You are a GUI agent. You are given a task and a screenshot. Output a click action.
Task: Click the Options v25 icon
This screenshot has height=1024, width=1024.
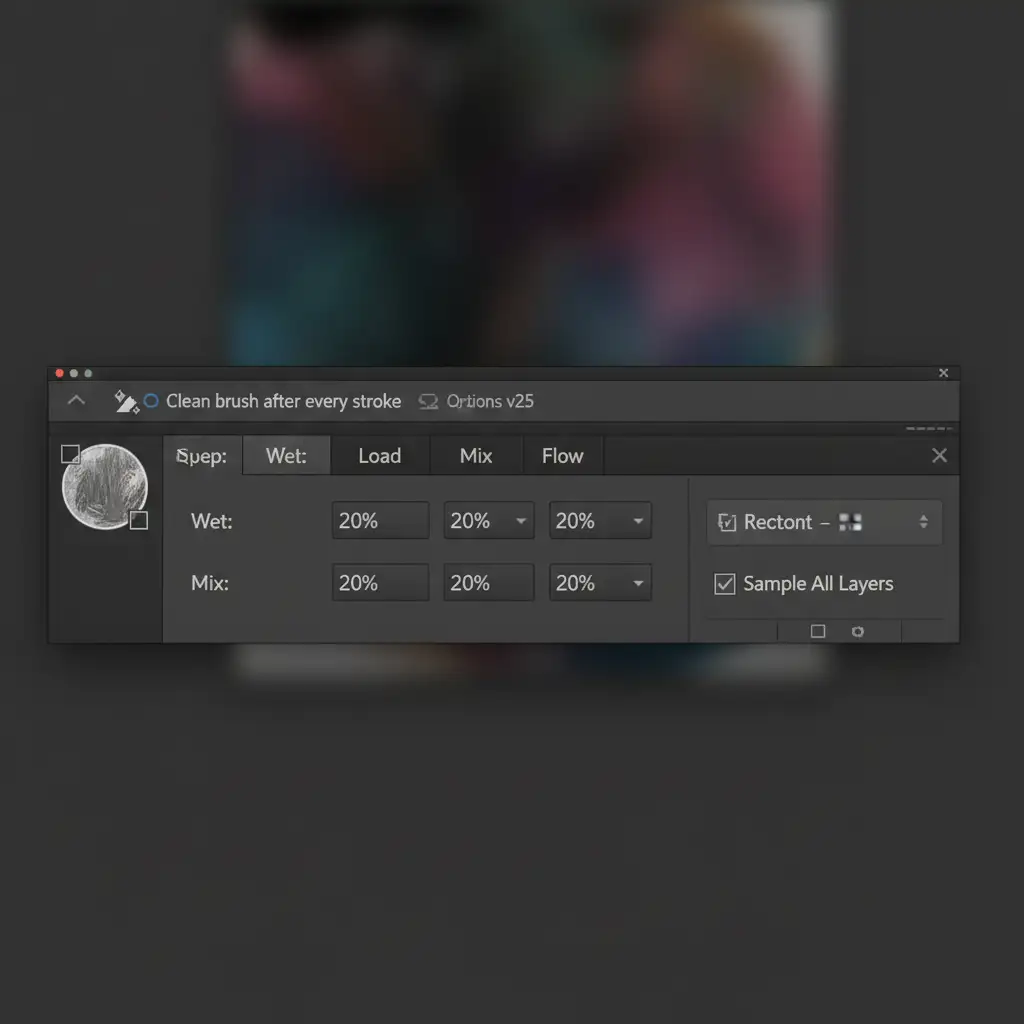click(429, 401)
